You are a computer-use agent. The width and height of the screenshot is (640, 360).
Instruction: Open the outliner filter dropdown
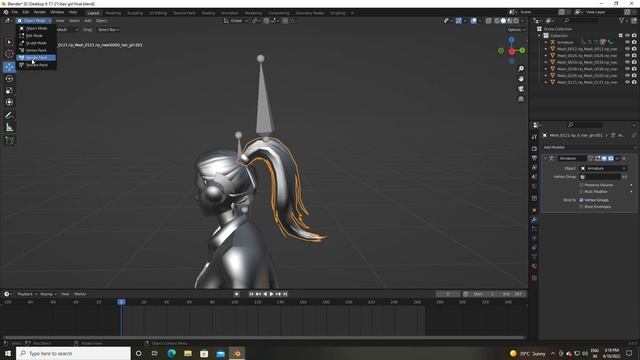pos(623,20)
